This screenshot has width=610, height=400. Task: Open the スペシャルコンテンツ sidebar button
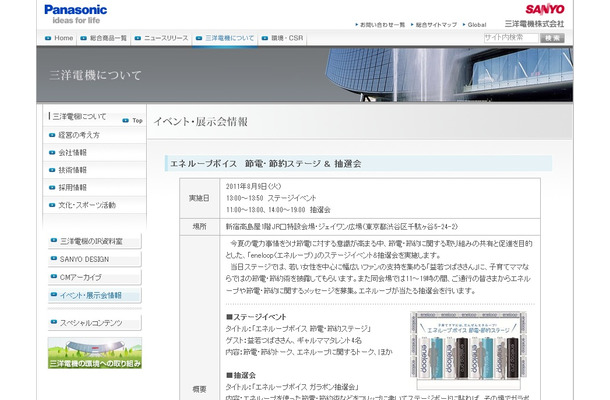pos(94,323)
